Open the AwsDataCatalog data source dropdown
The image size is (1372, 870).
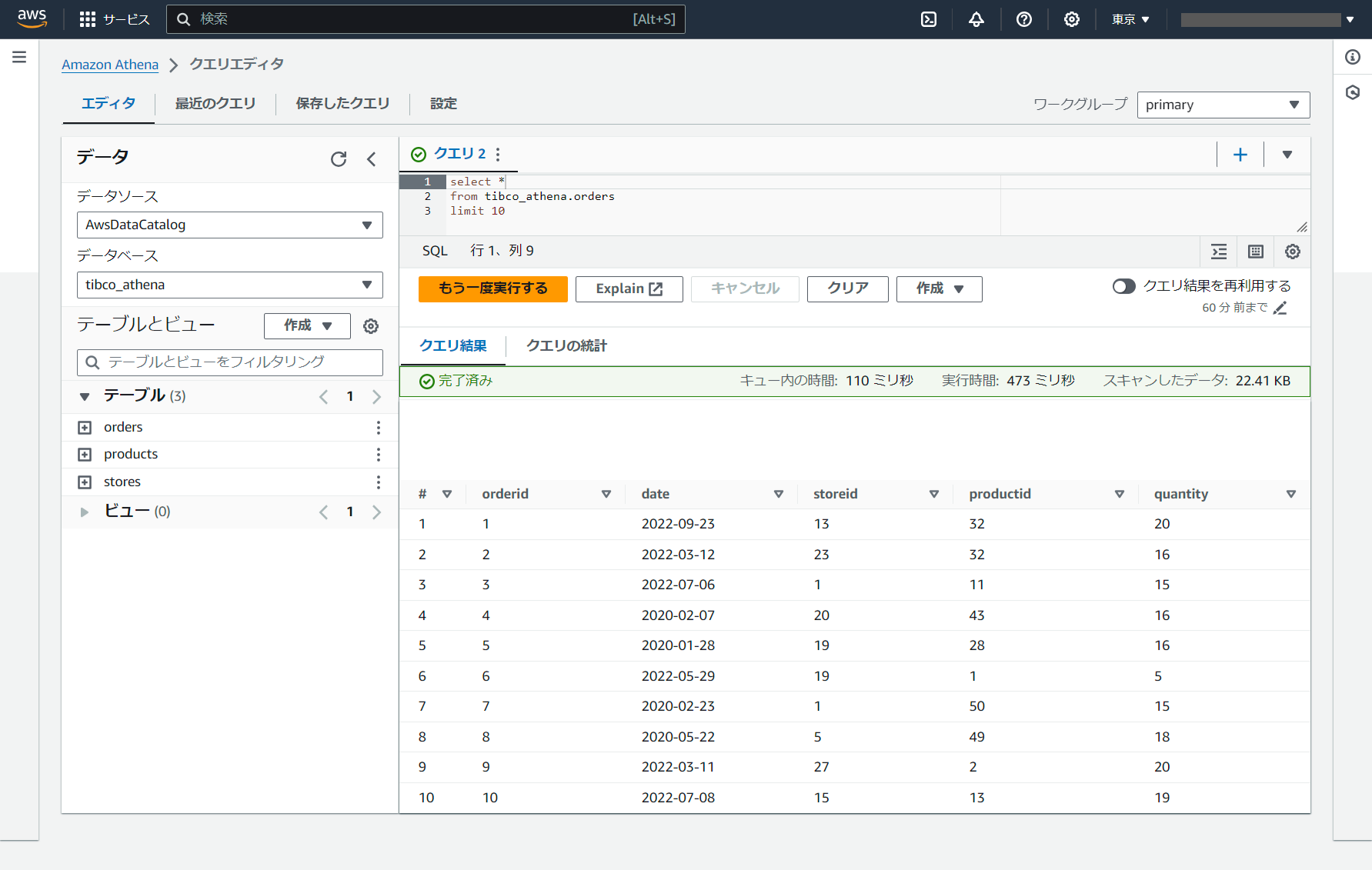tap(229, 225)
